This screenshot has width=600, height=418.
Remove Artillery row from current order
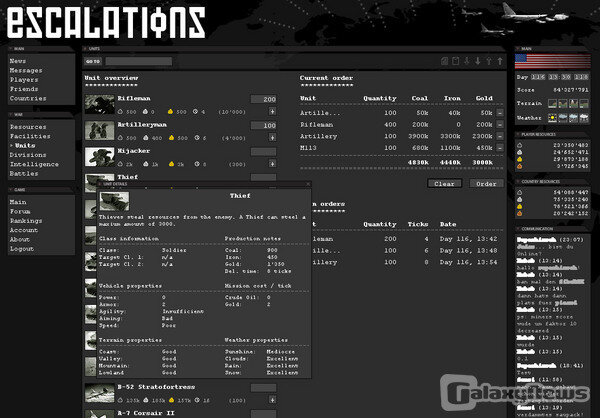pos(500,136)
